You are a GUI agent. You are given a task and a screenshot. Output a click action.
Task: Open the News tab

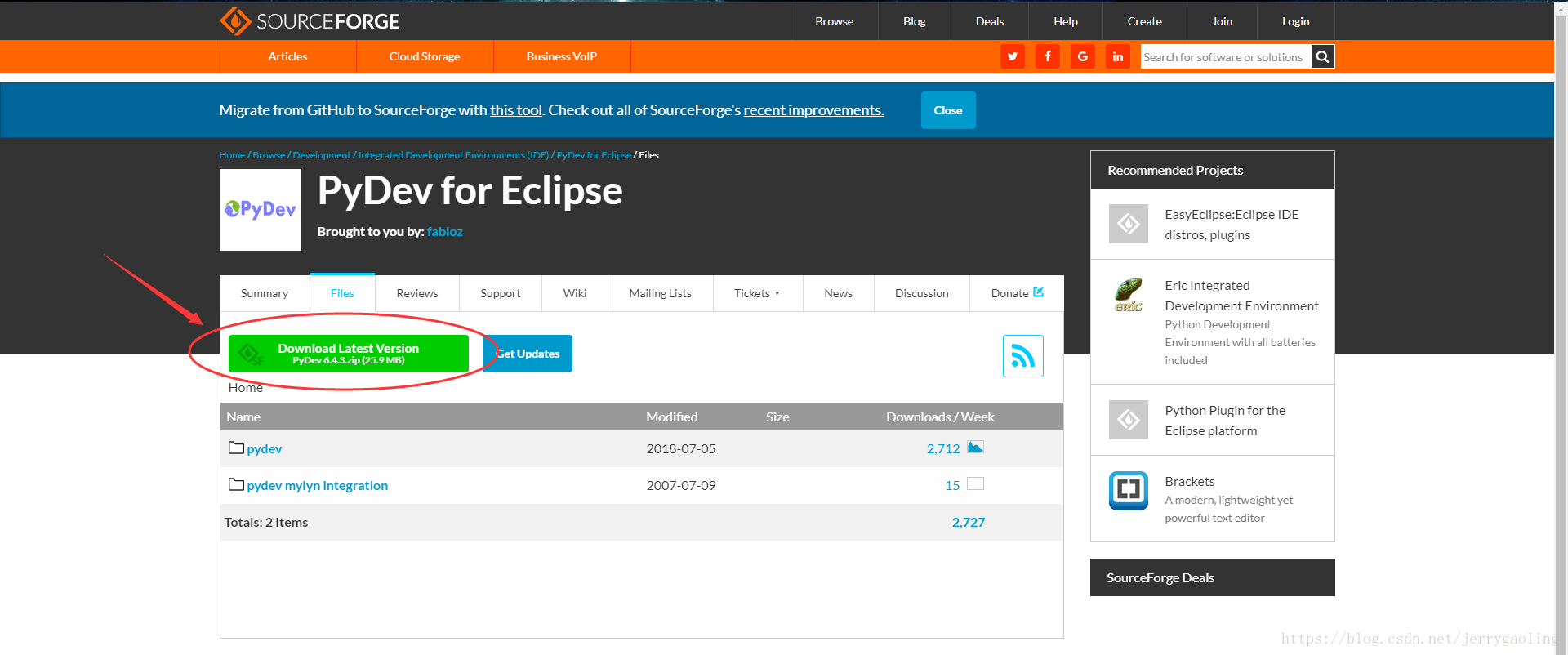(838, 293)
